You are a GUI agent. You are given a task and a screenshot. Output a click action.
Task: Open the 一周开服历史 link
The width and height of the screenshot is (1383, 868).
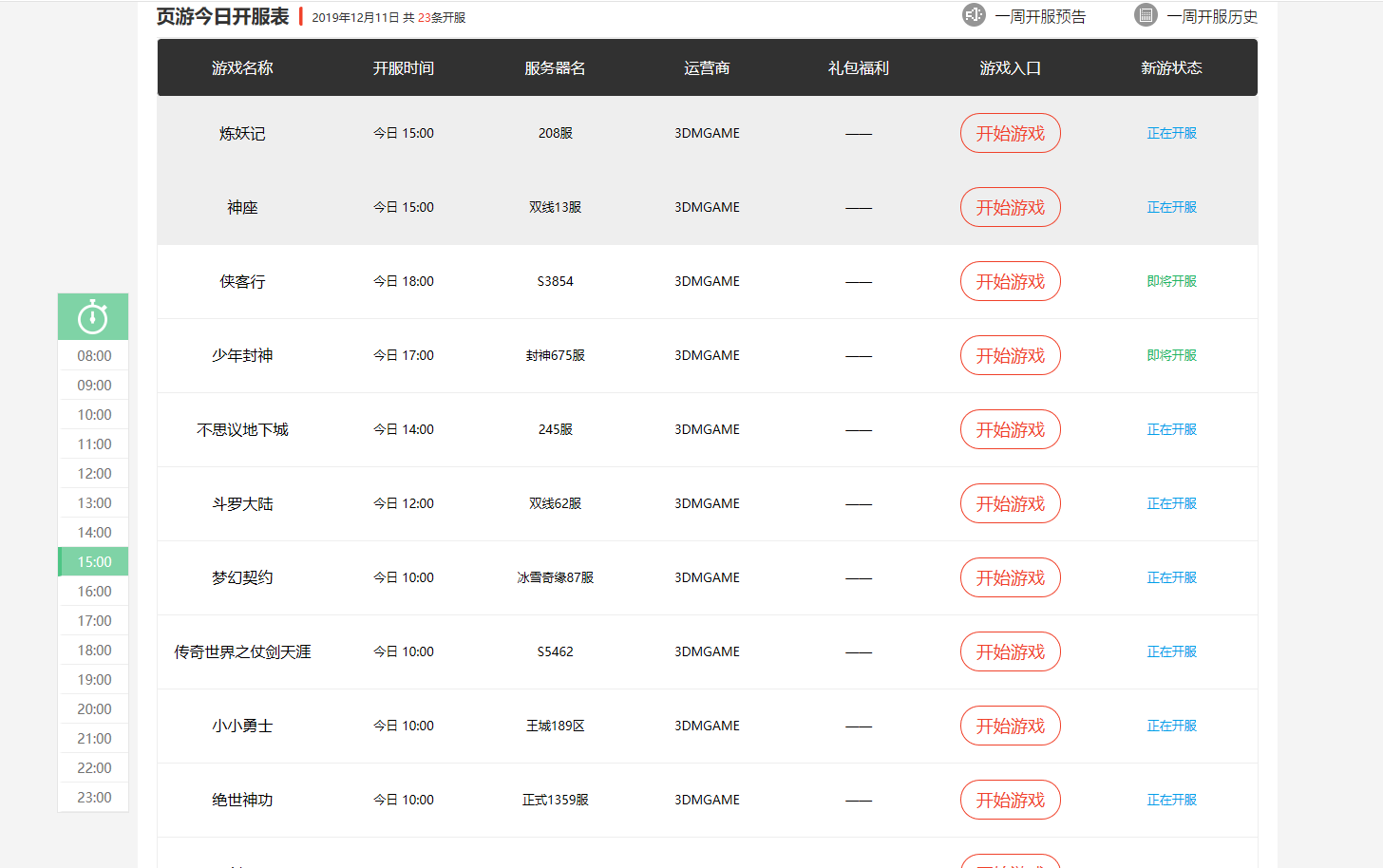(x=1212, y=17)
